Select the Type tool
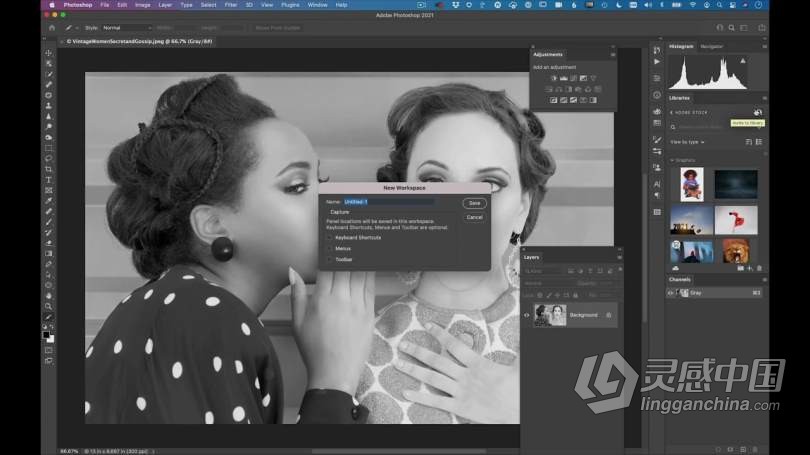810x455 pixels. tap(49, 180)
